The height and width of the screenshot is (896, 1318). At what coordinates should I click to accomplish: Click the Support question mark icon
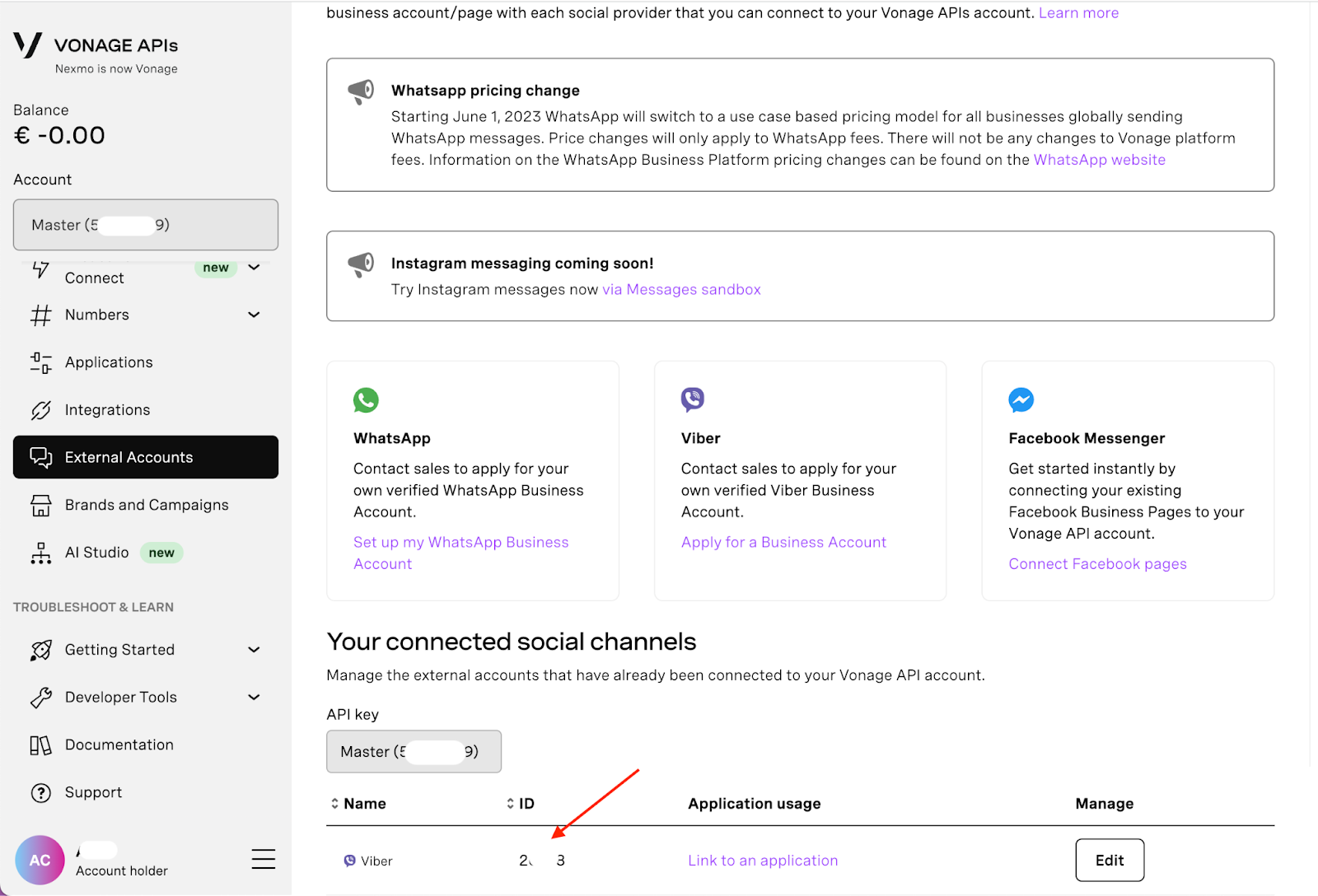tap(40, 792)
